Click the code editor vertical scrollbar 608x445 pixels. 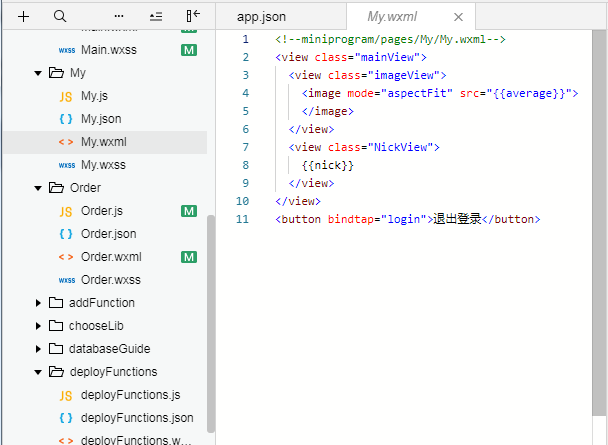tap(599, 223)
